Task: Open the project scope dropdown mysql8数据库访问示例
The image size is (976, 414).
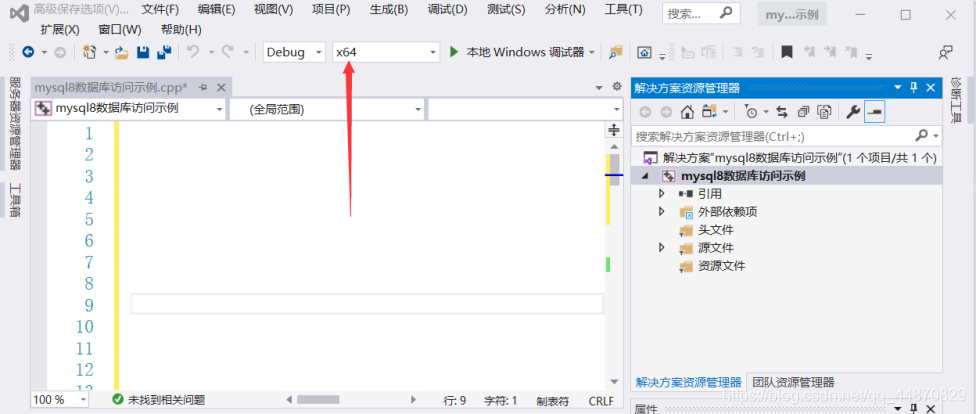Action: point(219,109)
